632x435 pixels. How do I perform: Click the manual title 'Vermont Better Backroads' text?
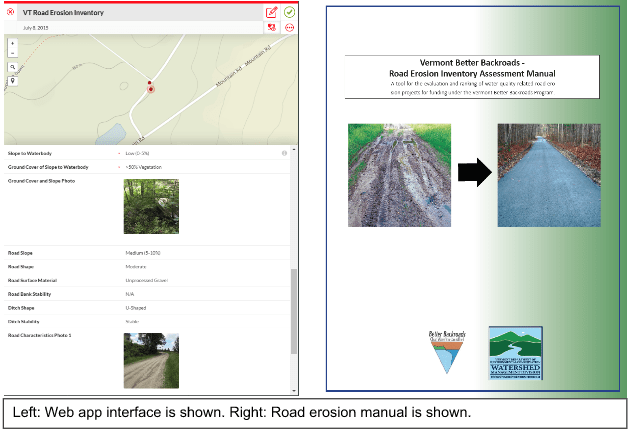click(470, 62)
